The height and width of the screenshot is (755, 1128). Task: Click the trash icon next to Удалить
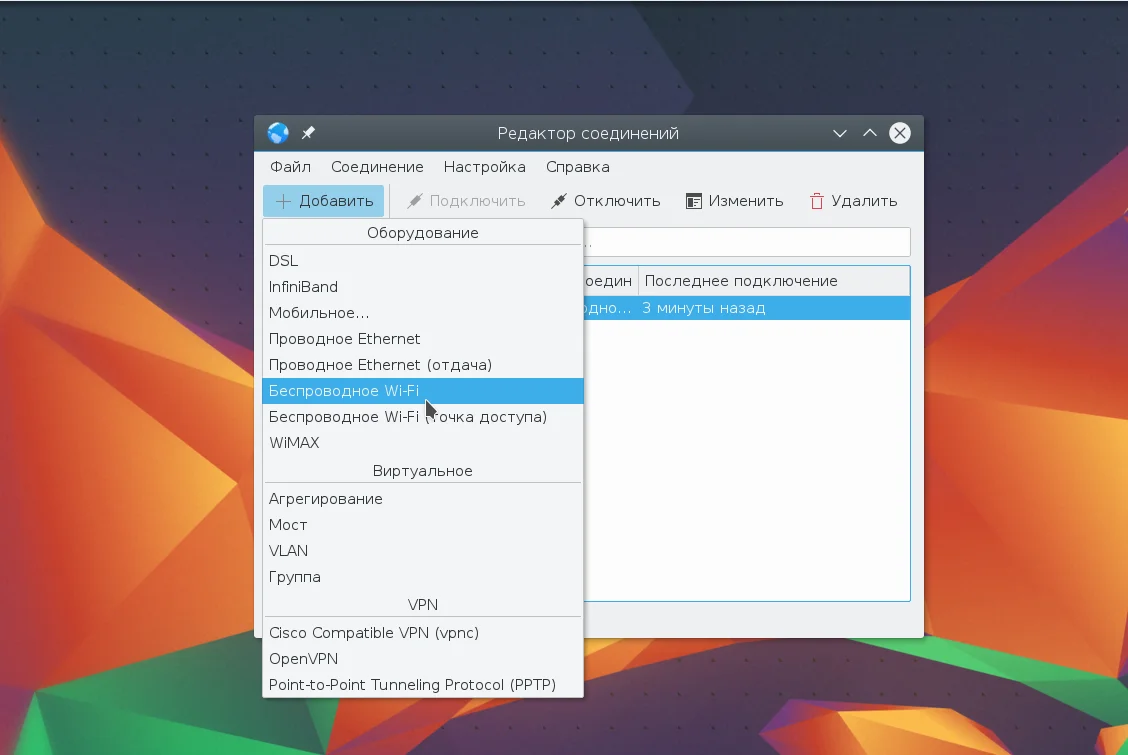click(817, 201)
